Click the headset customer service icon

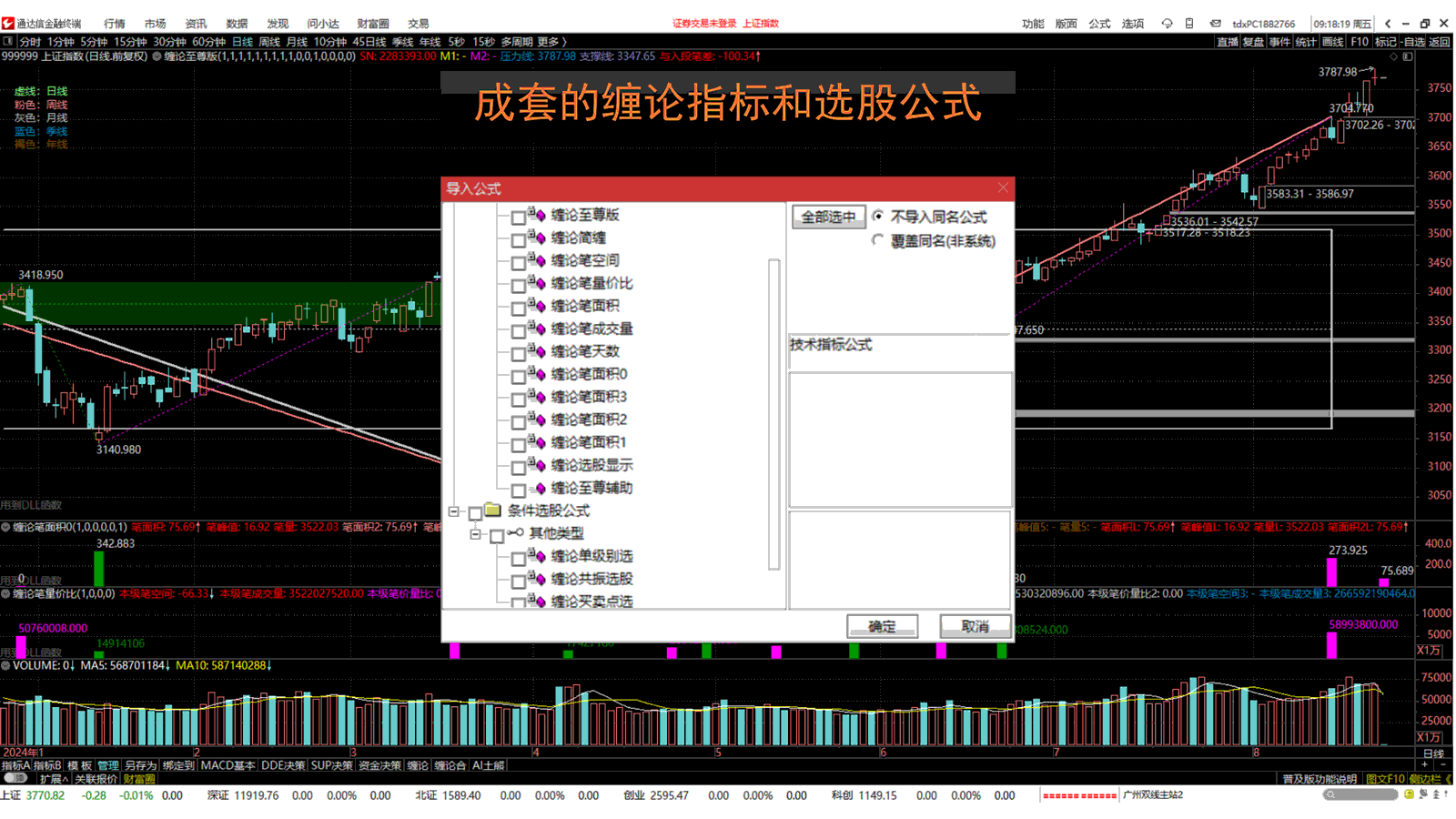click(1167, 24)
